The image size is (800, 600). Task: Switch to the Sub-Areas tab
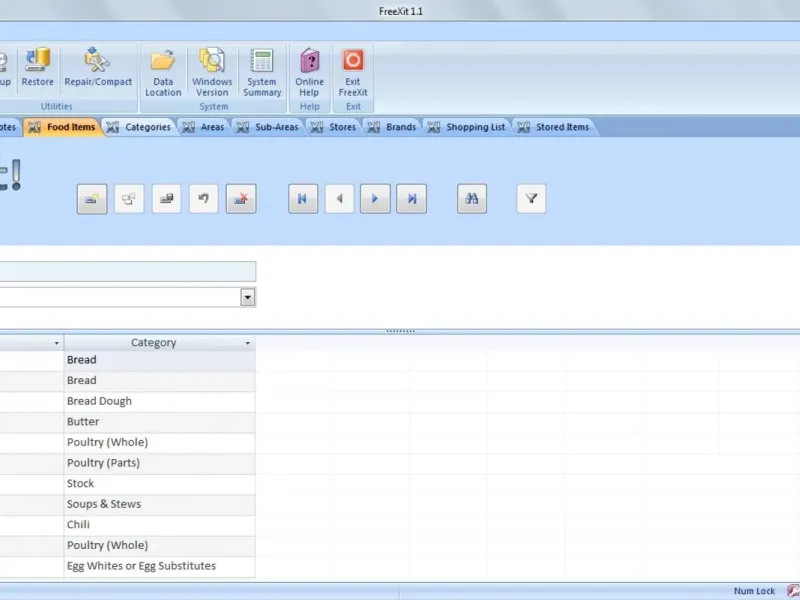pos(268,127)
